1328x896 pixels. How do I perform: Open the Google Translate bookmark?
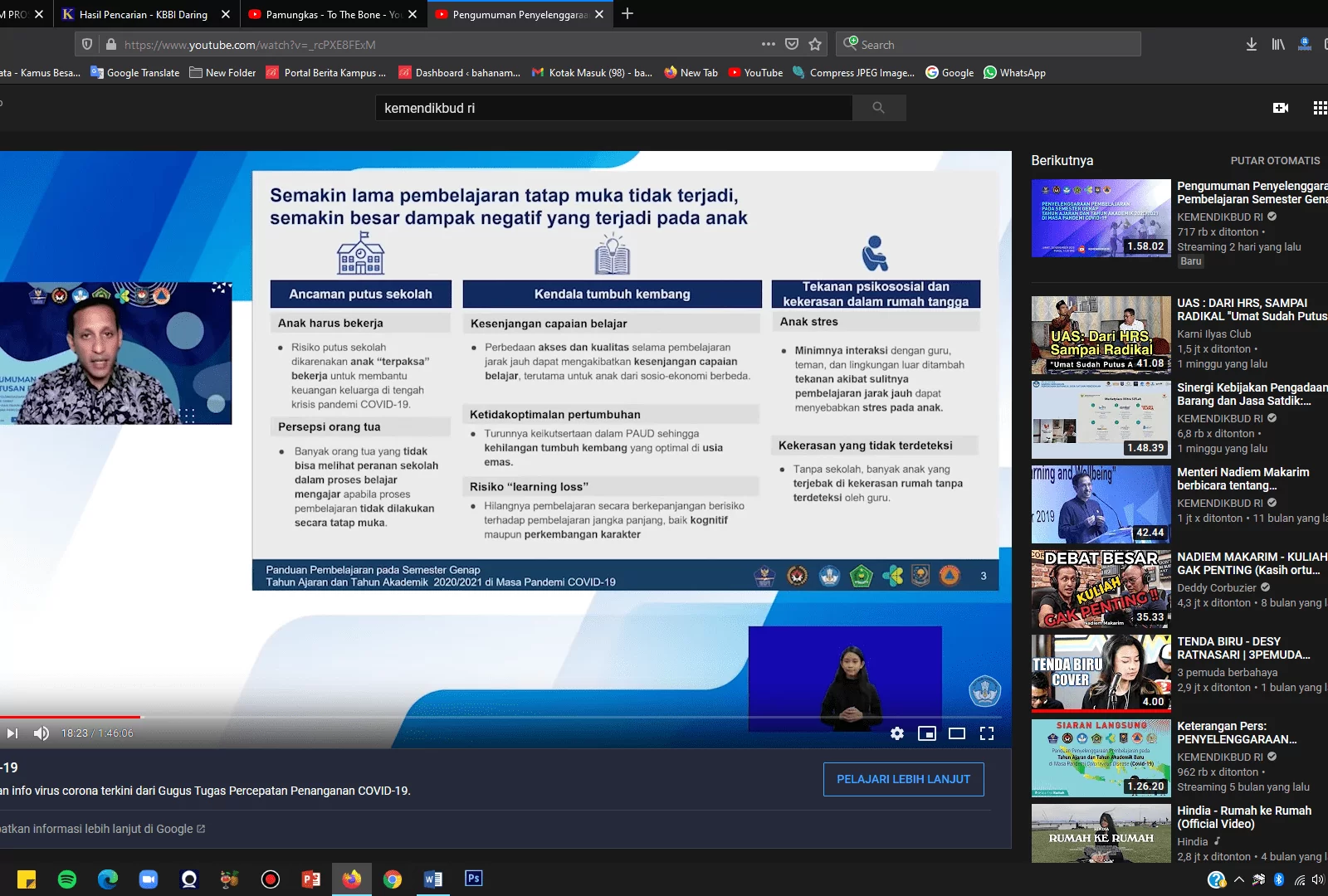tap(134, 73)
